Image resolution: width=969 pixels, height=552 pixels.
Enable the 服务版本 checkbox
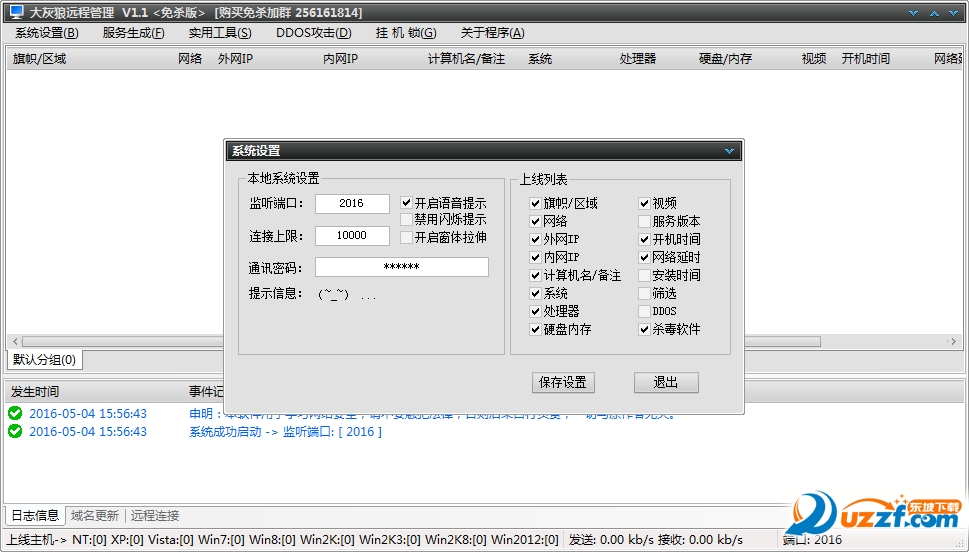pyautogui.click(x=644, y=221)
